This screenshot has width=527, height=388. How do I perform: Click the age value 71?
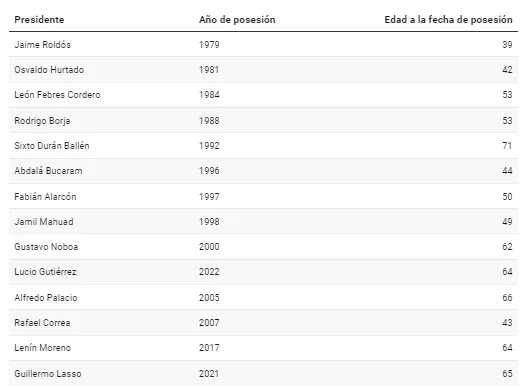[507, 146]
